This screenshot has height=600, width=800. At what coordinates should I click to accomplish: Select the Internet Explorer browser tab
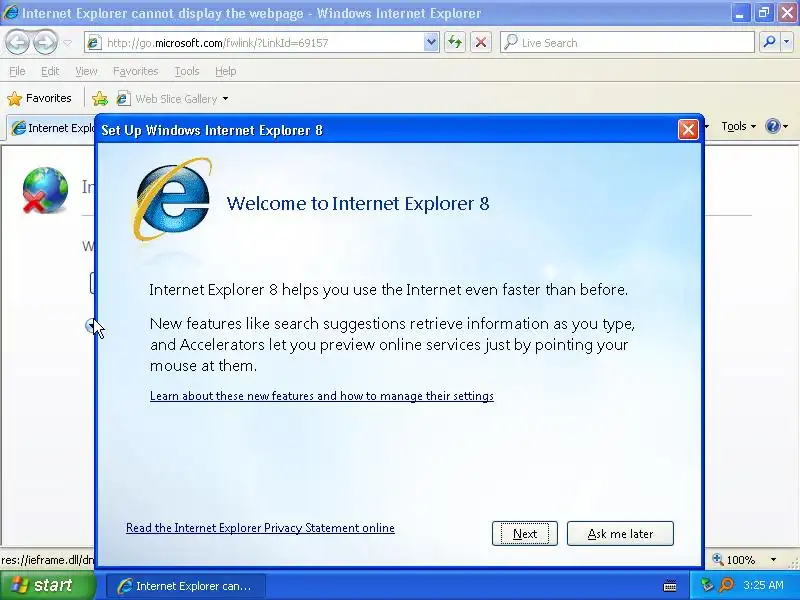coord(52,128)
